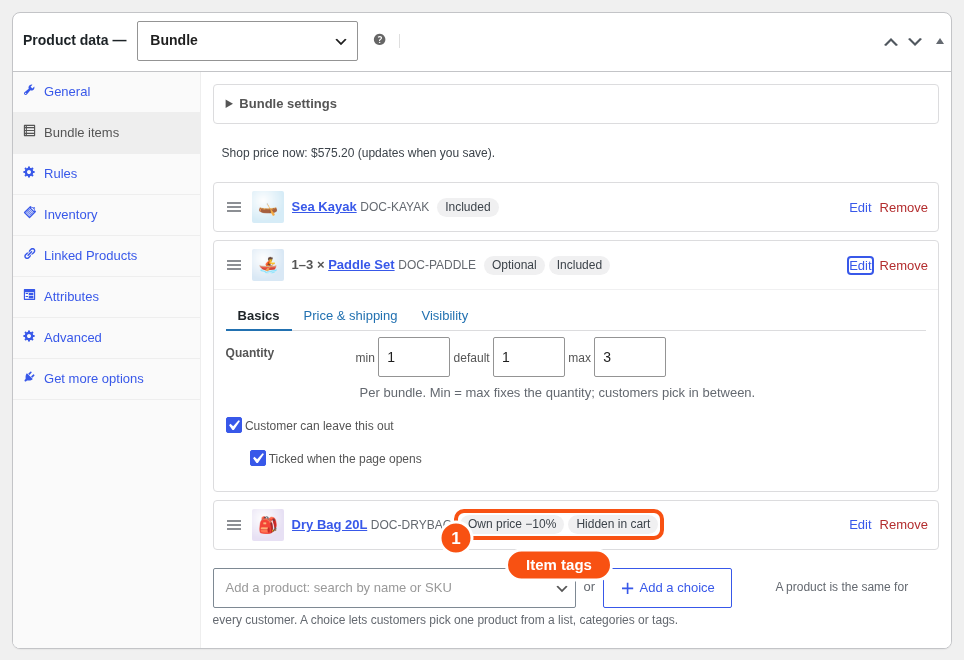
Task: Click the default quantity field
Action: coord(529,357)
